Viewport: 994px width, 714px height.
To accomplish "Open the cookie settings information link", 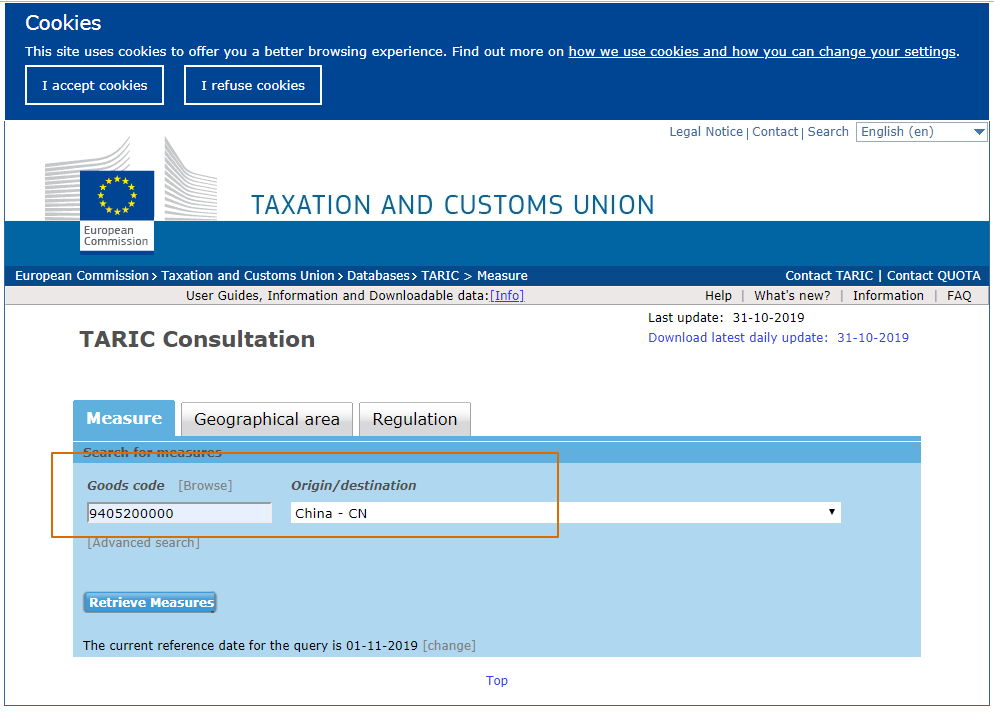I will [762, 51].
